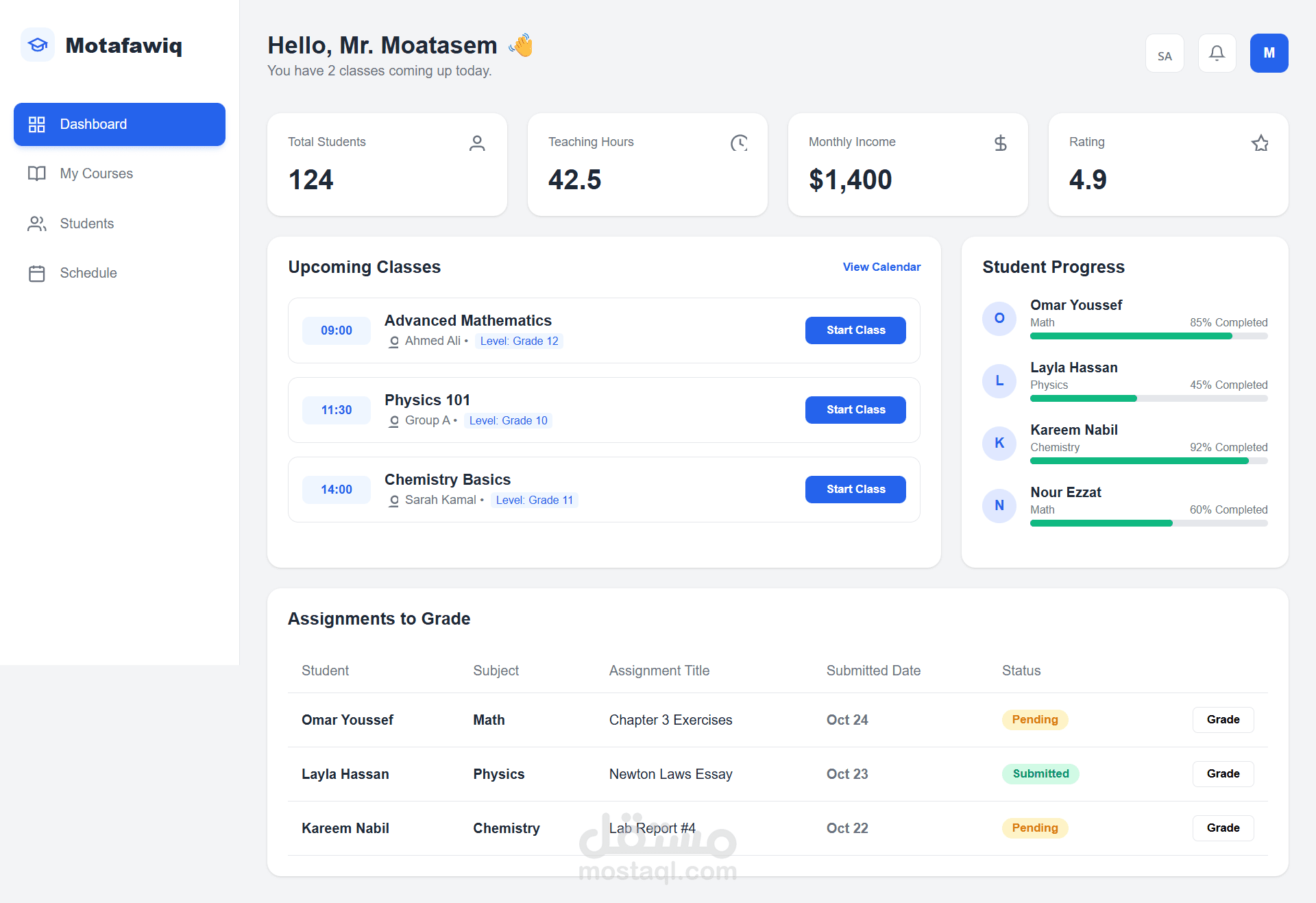Grade Layla Hassan's Newton Laws Essay

1223,774
